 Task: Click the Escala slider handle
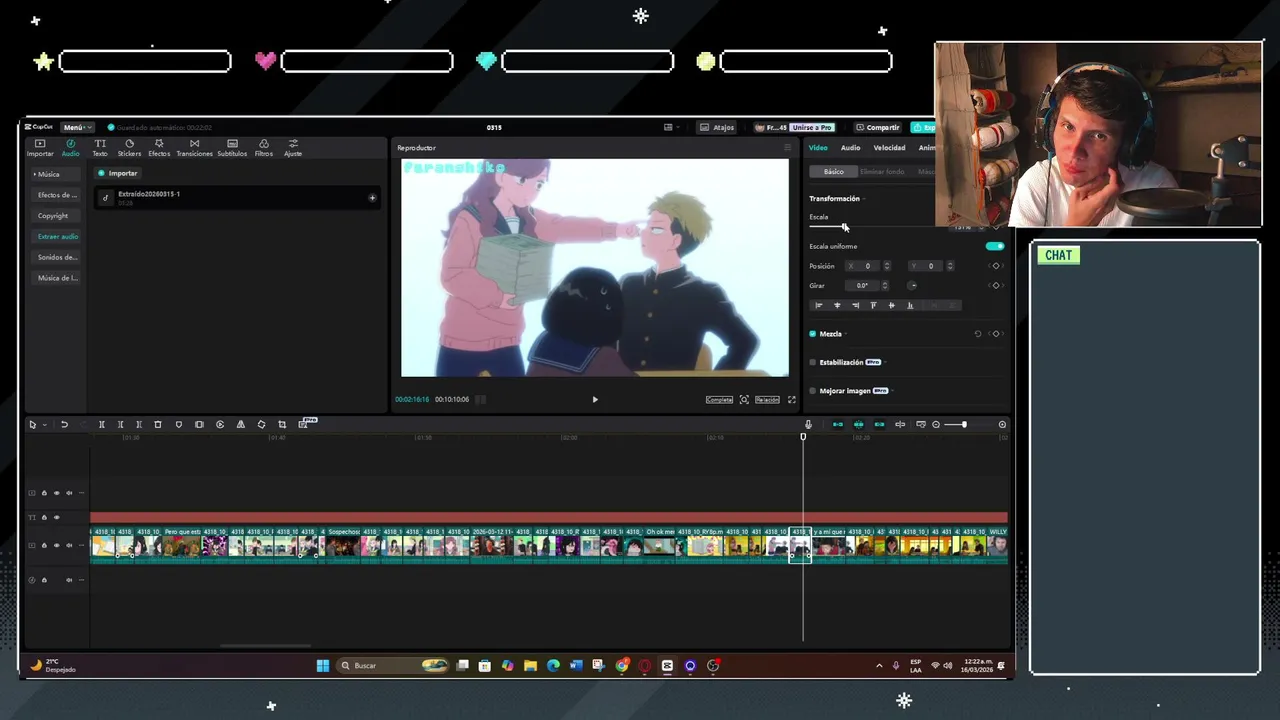(x=845, y=227)
